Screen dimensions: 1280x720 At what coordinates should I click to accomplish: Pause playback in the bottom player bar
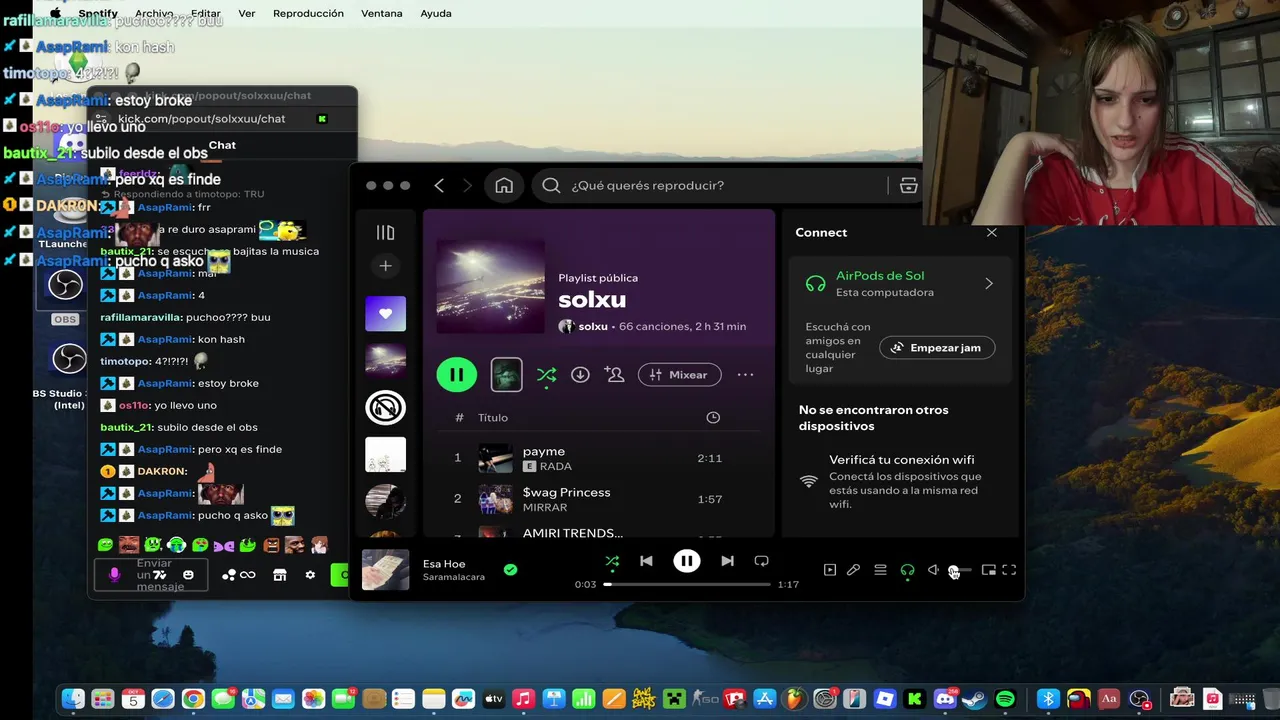tap(686, 561)
